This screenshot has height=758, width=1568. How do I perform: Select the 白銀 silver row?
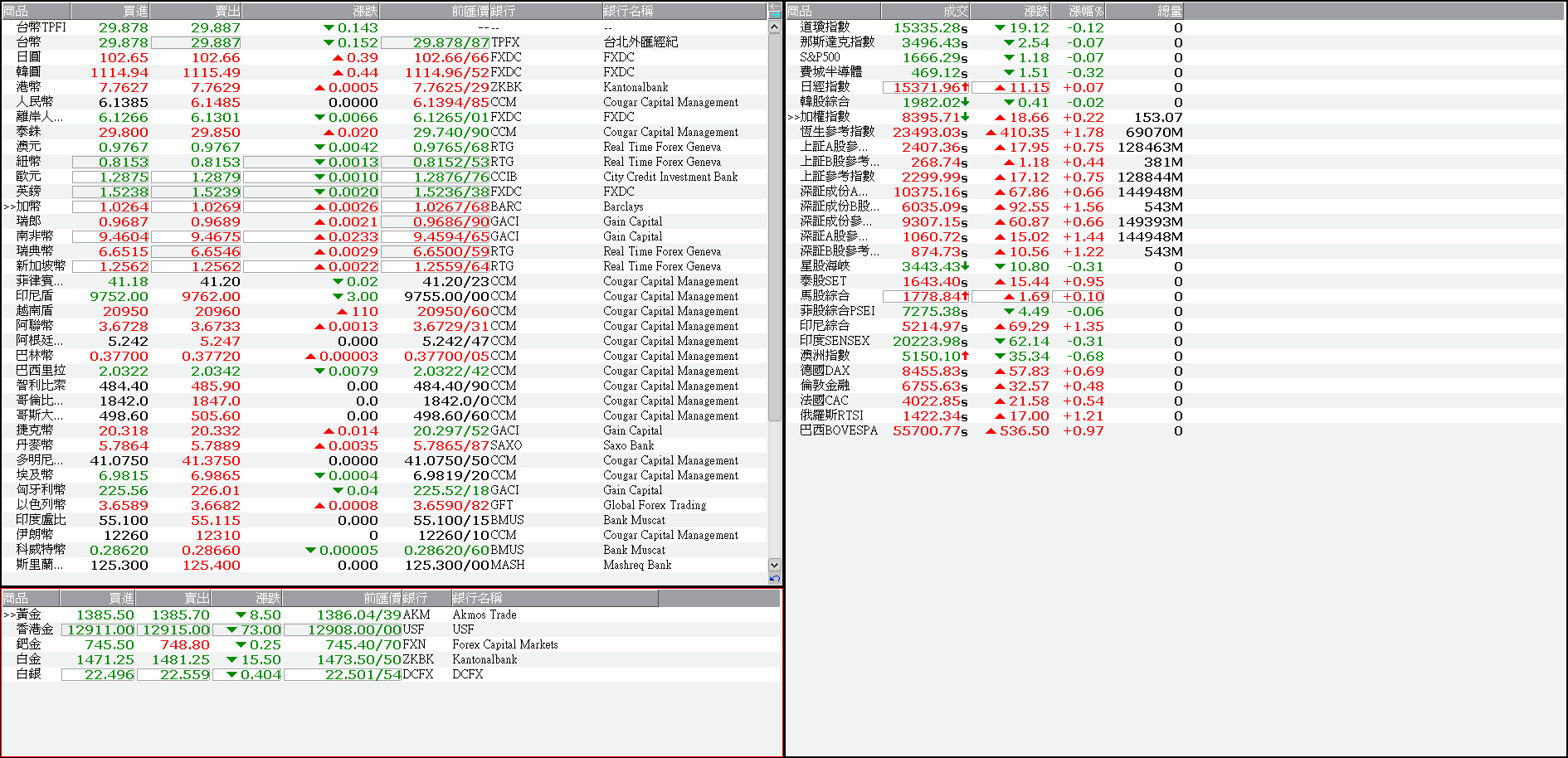391,674
